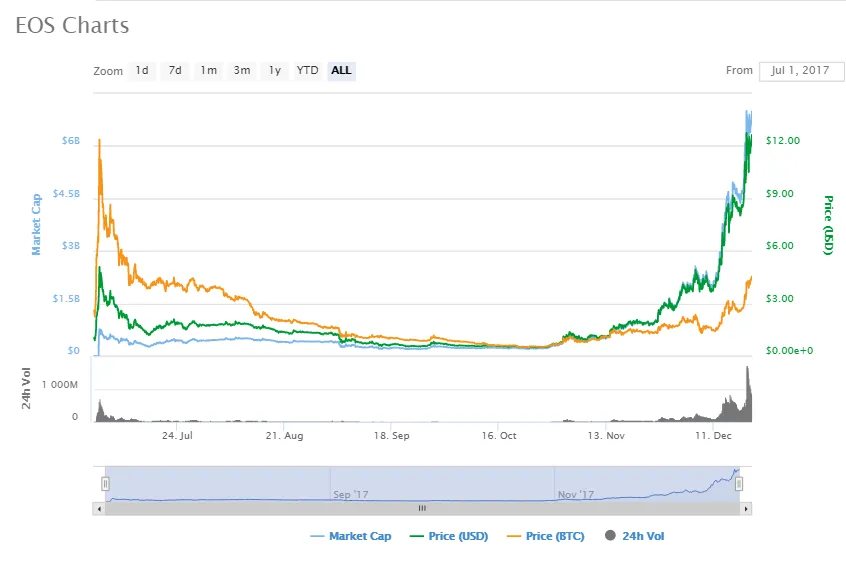Screen dimensions: 846x562
Task: Set zoom range to 1y
Action: (x=275, y=71)
